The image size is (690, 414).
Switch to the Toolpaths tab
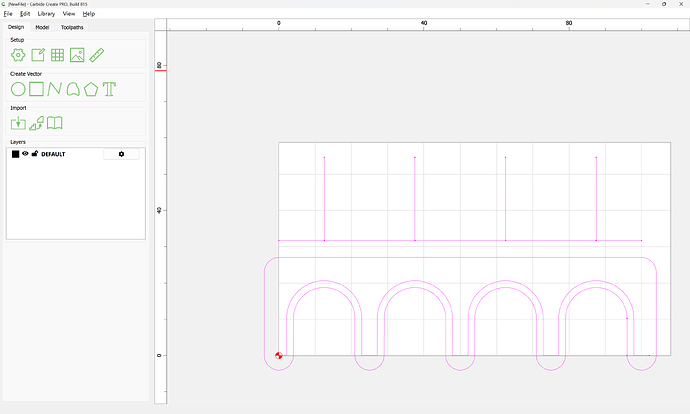click(72, 27)
